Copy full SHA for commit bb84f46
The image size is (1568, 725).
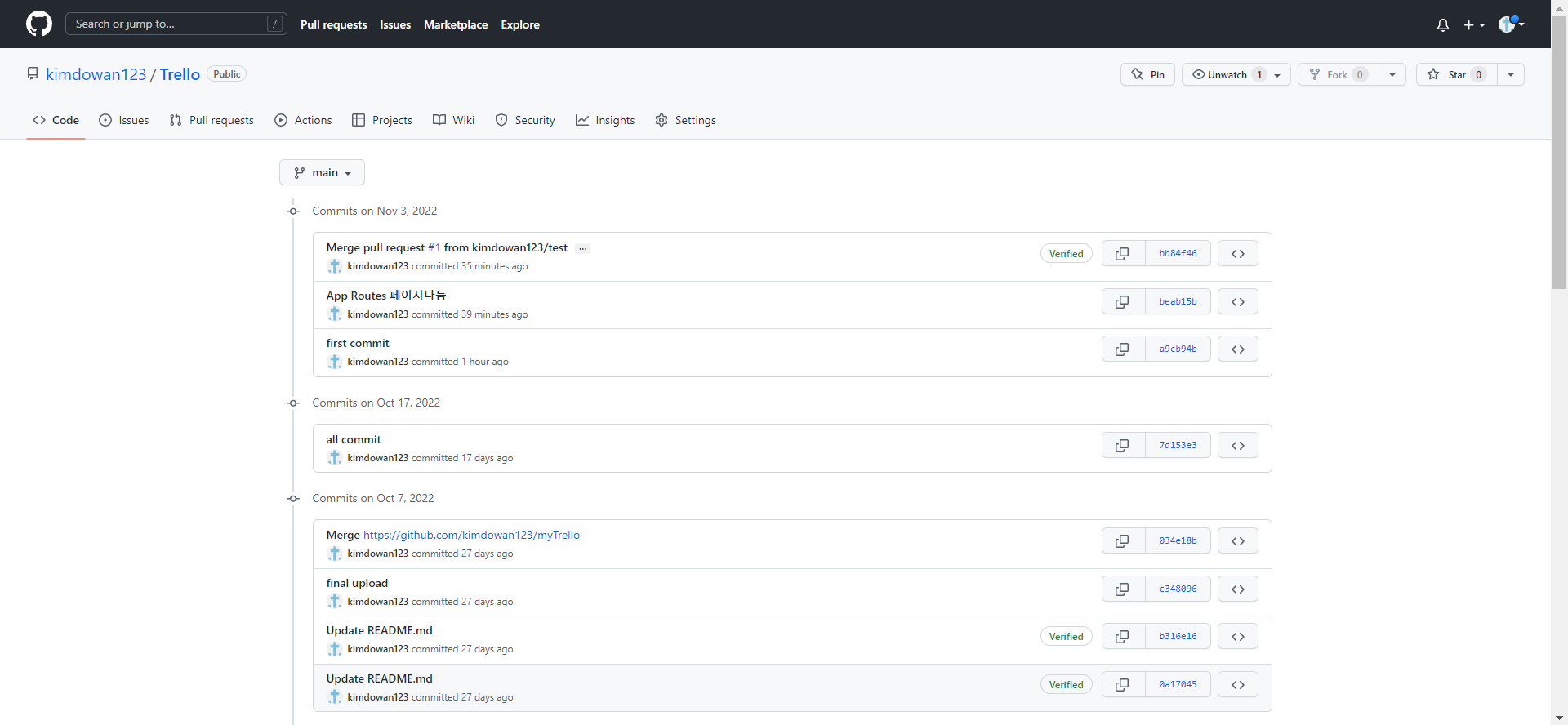pos(1123,254)
